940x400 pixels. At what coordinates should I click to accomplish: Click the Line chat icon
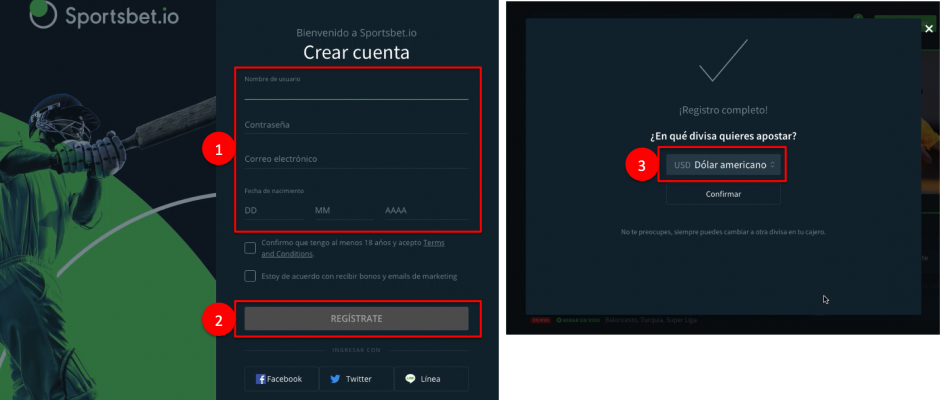click(410, 379)
